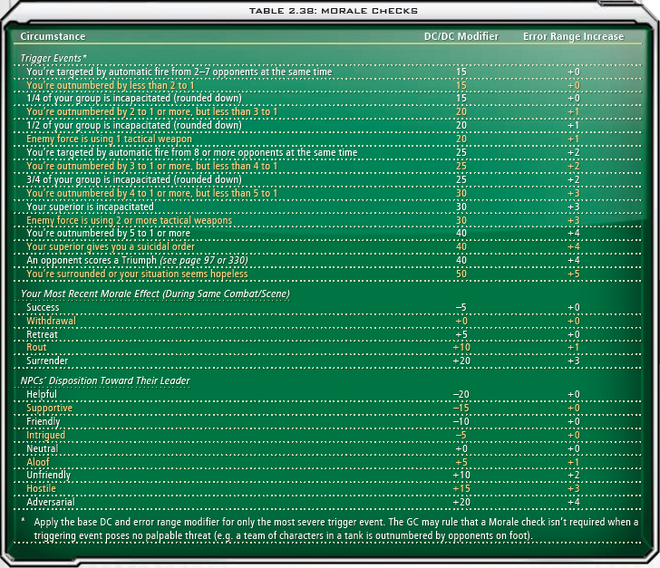Click the Error Range Increase column header

click(573, 37)
